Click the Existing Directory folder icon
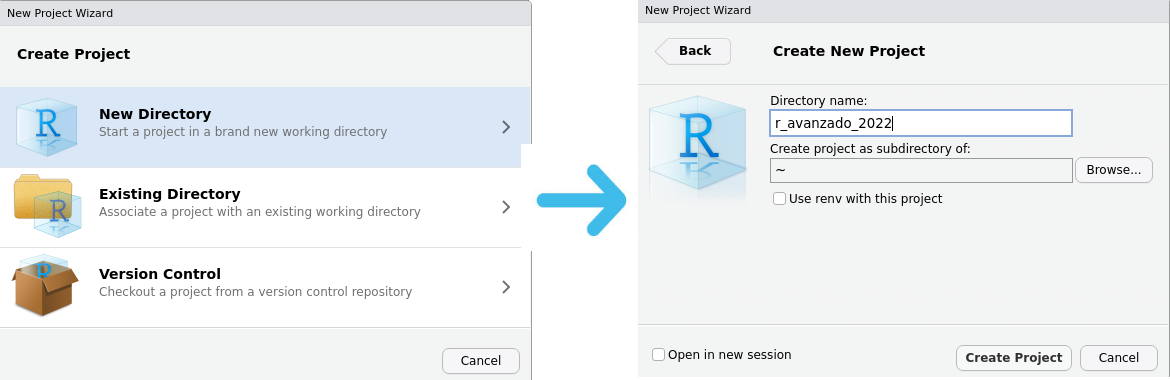 [47, 205]
